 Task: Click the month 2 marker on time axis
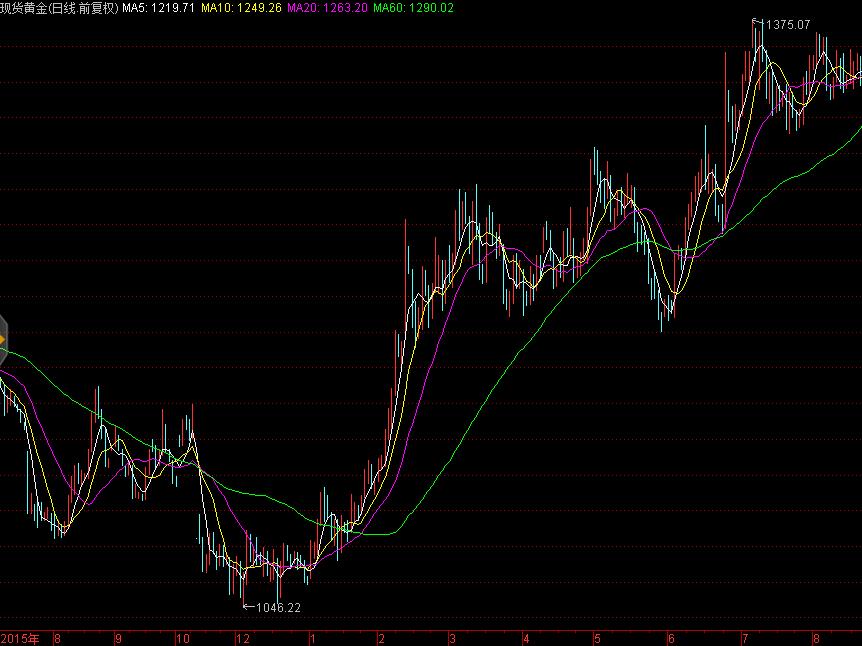(382, 639)
